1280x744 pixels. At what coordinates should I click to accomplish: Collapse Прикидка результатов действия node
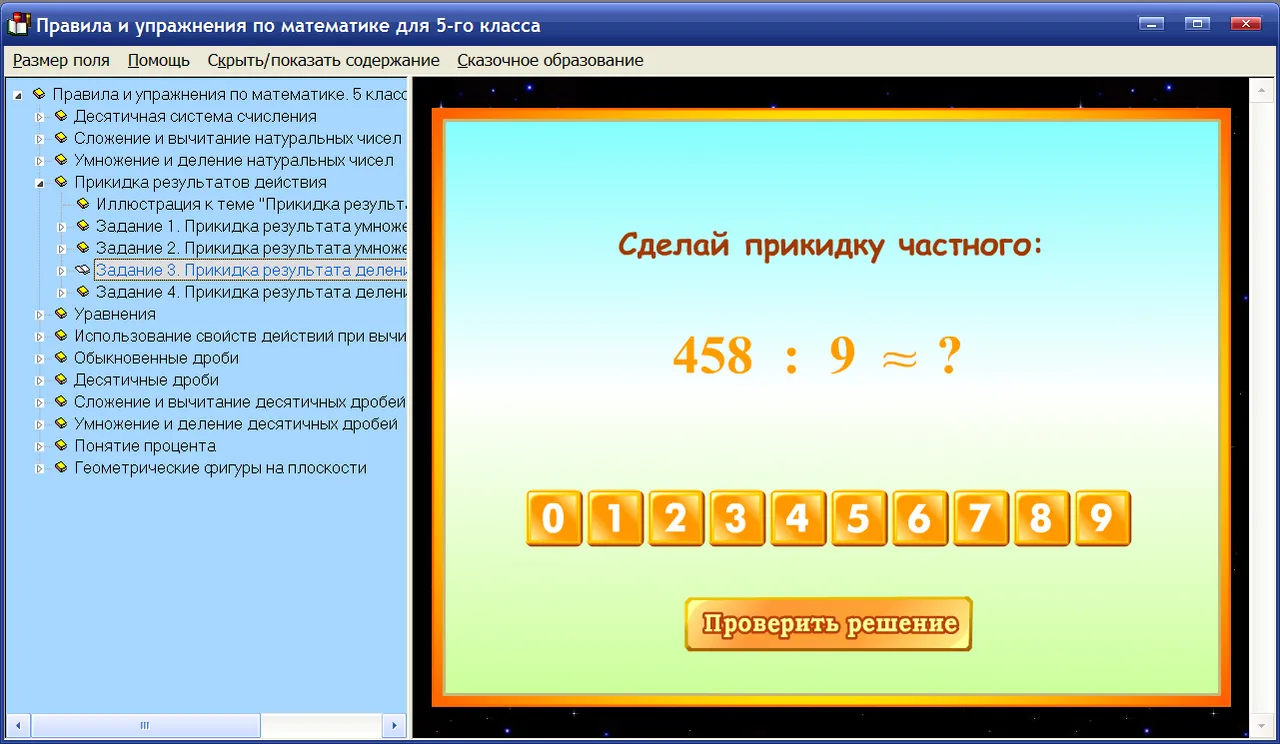click(x=40, y=183)
